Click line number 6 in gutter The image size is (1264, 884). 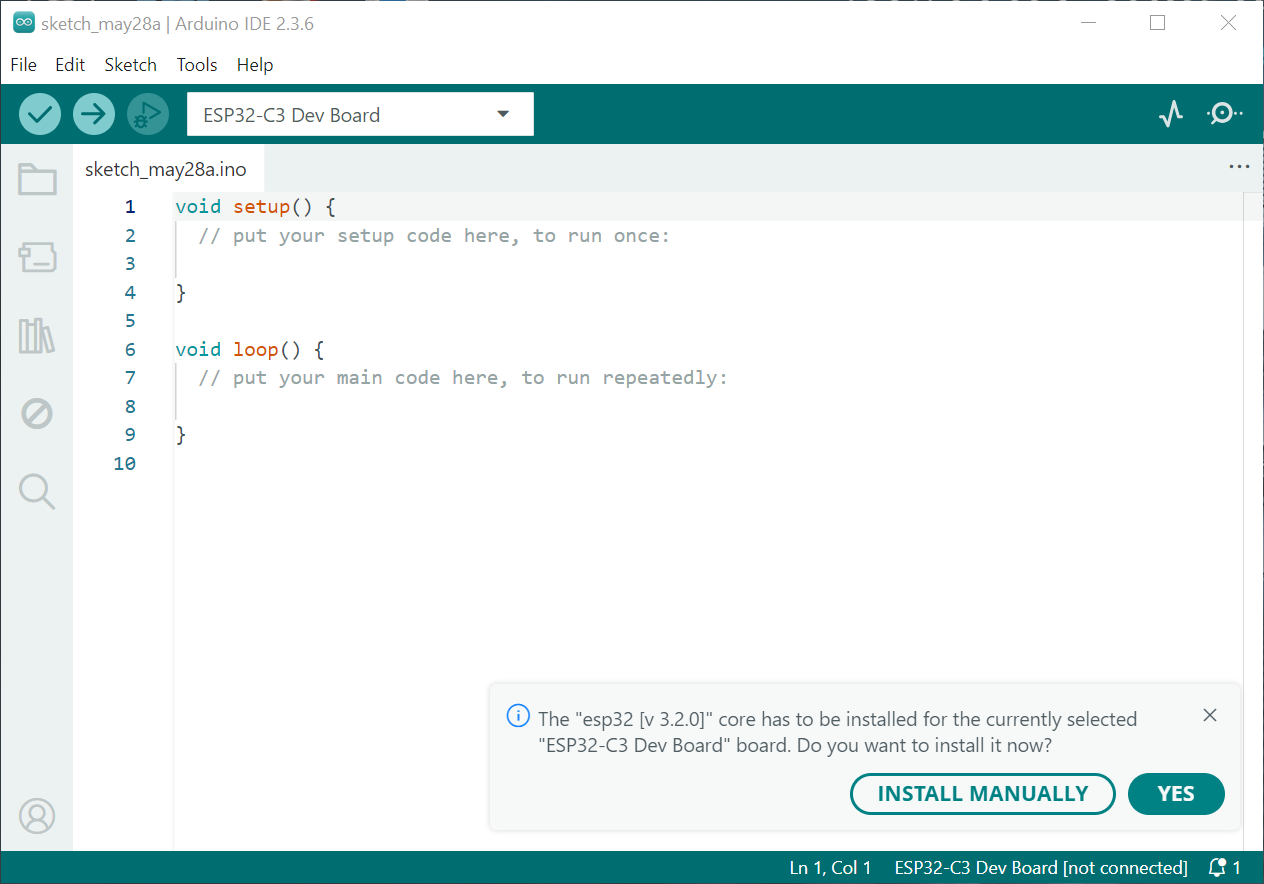coord(130,350)
